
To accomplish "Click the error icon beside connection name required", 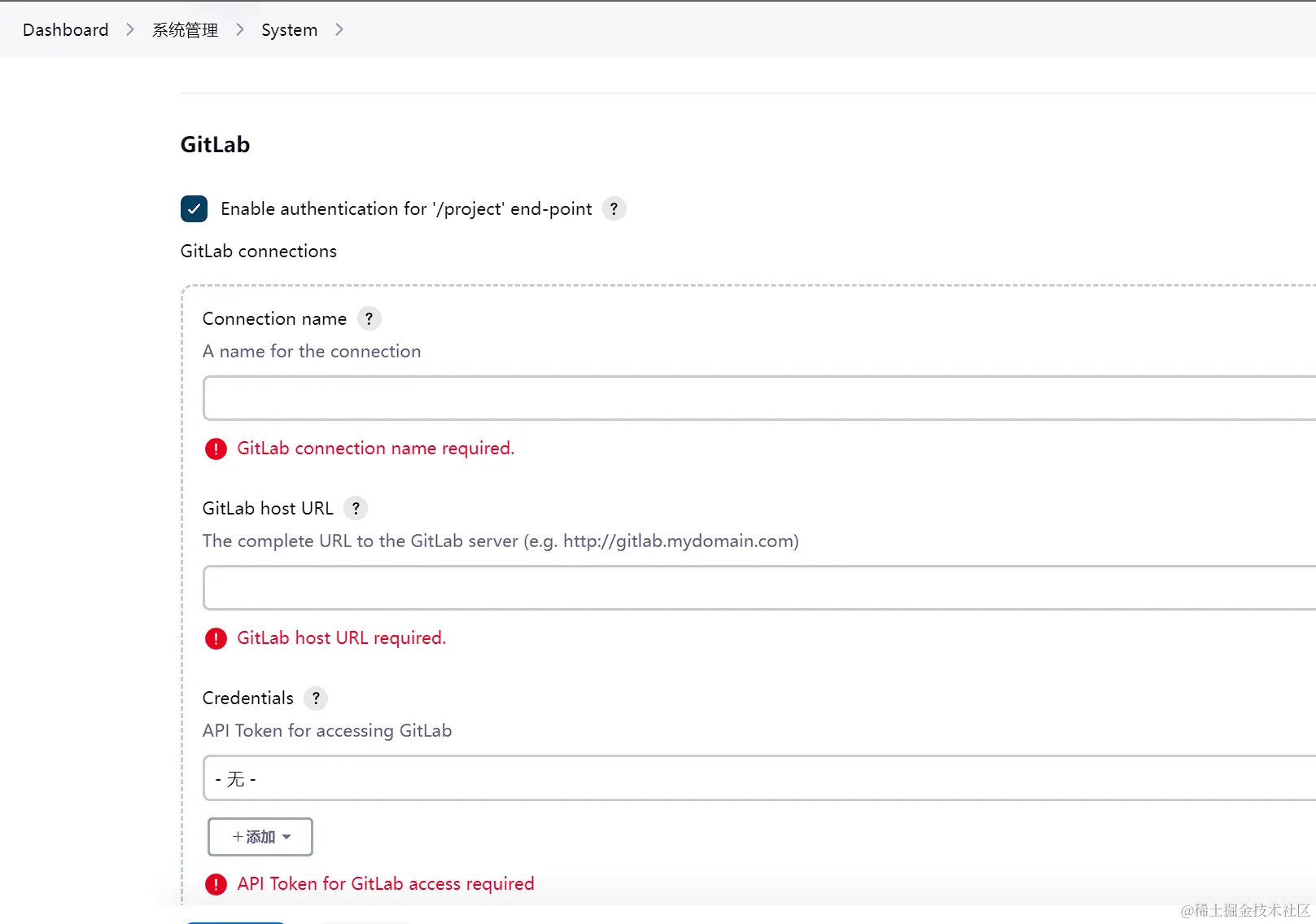I will click(216, 449).
